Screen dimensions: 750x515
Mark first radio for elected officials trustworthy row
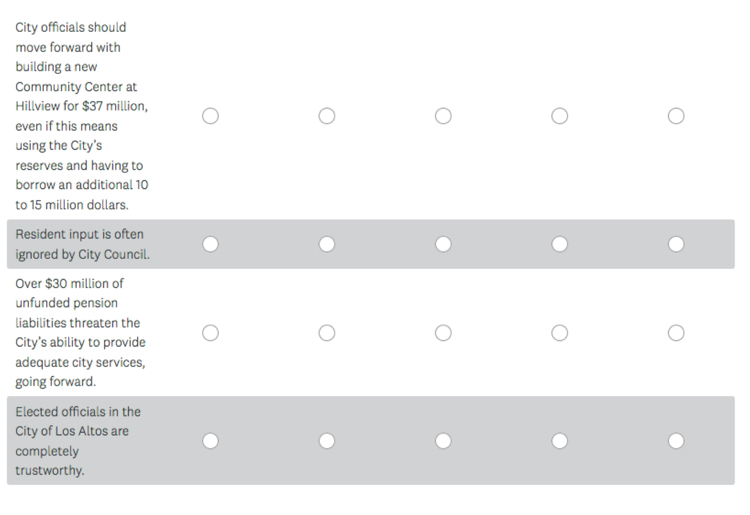(210, 441)
